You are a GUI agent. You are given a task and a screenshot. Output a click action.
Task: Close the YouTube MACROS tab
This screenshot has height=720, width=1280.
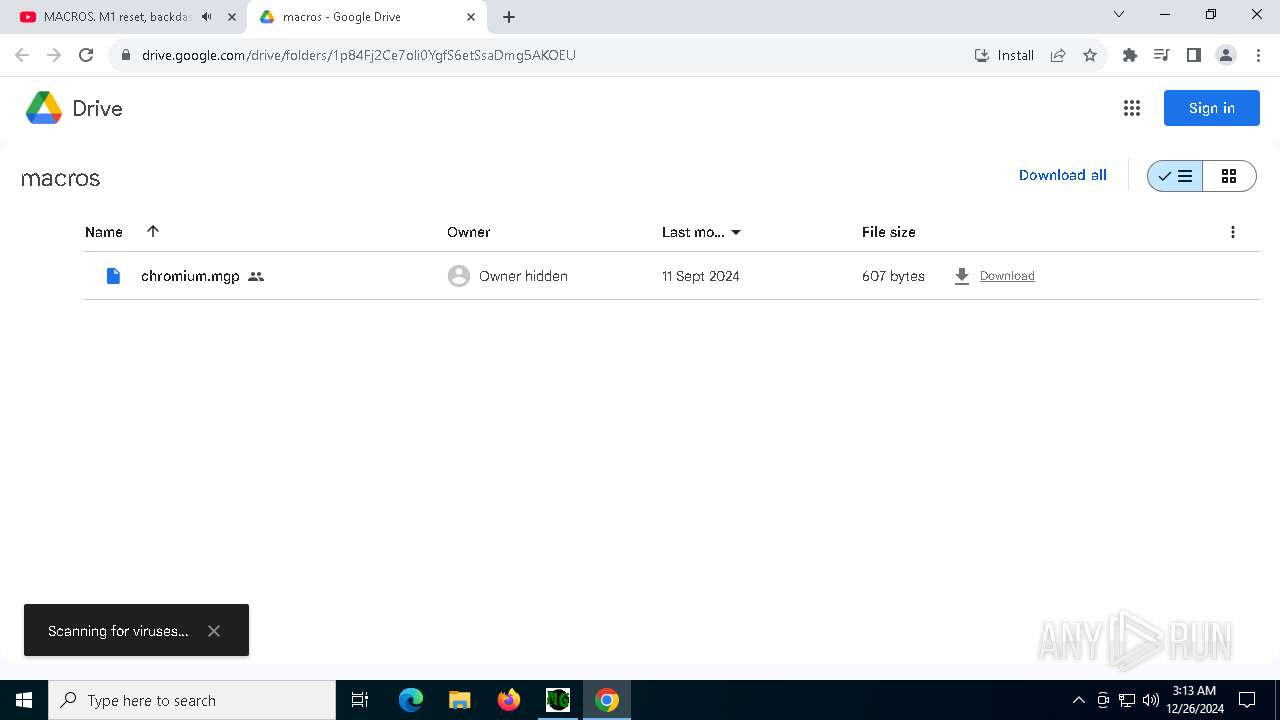(232, 17)
